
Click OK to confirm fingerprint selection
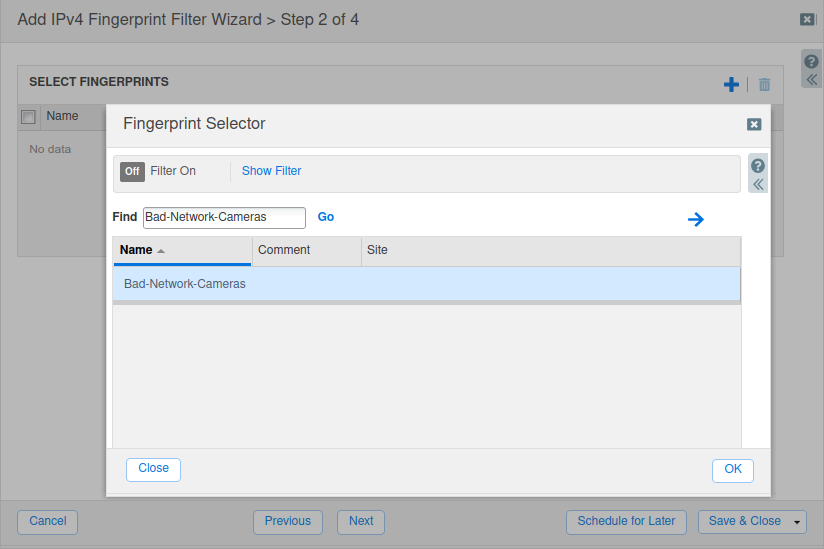(733, 470)
